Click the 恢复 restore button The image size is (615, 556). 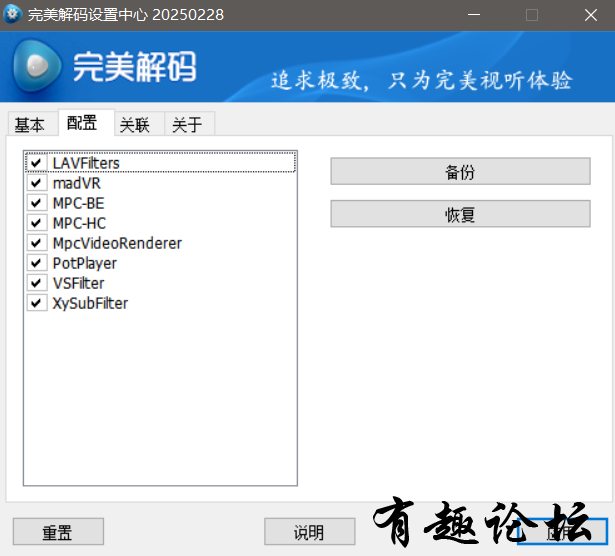pyautogui.click(x=460, y=214)
